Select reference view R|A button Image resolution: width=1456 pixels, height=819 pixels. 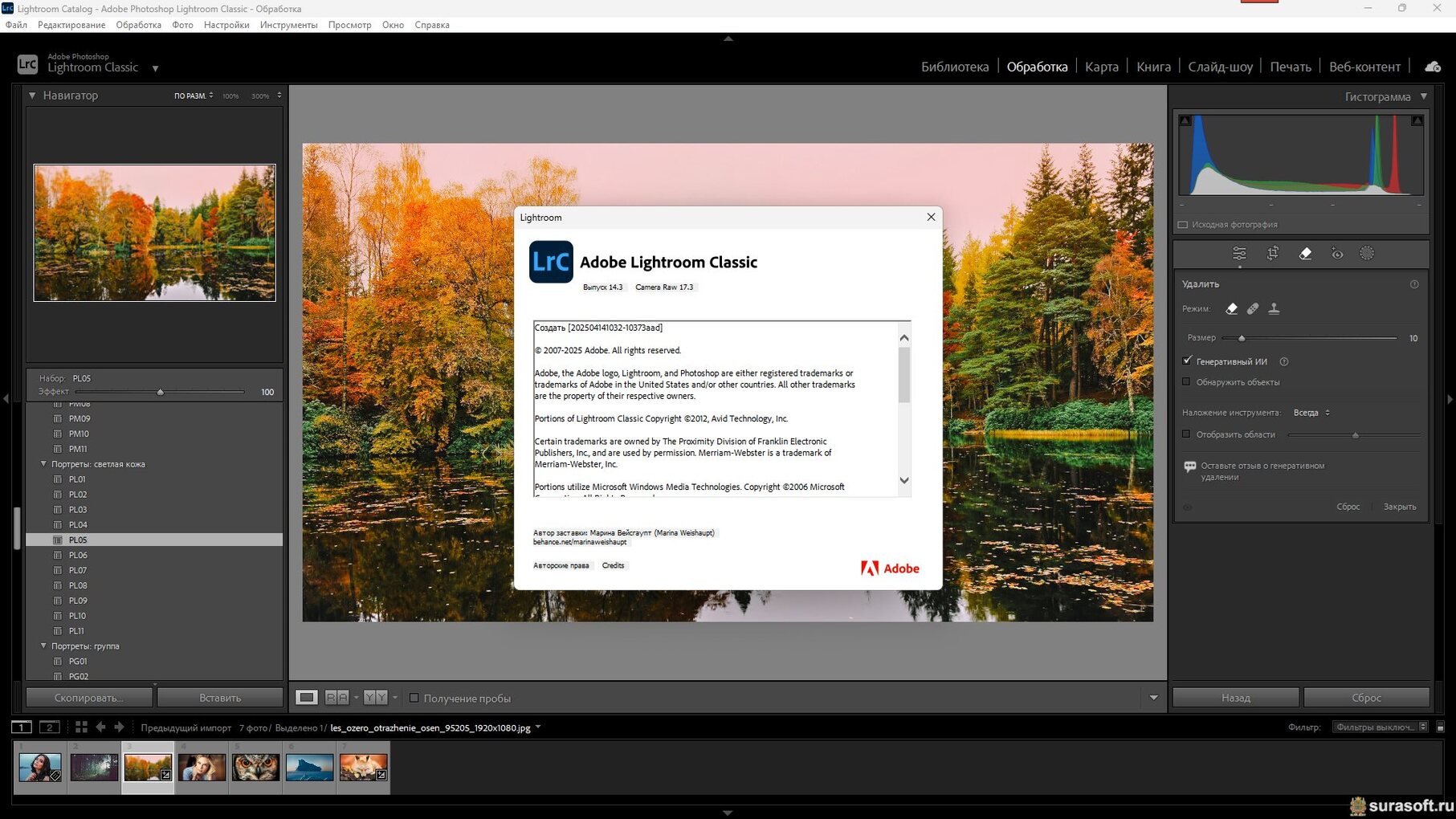coord(337,698)
